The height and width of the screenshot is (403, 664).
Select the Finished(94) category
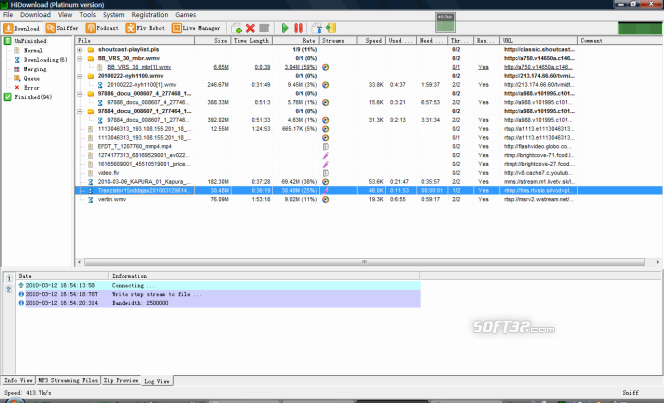click(33, 97)
